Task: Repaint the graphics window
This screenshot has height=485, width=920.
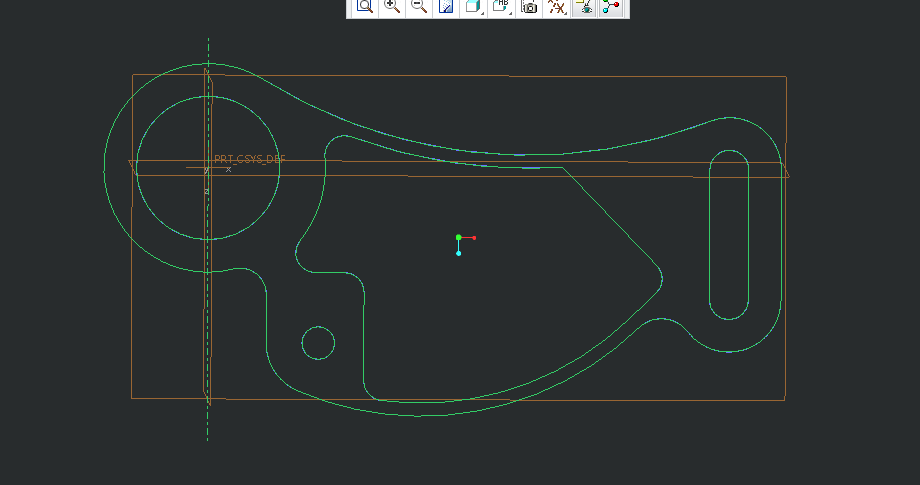Action: [446, 7]
